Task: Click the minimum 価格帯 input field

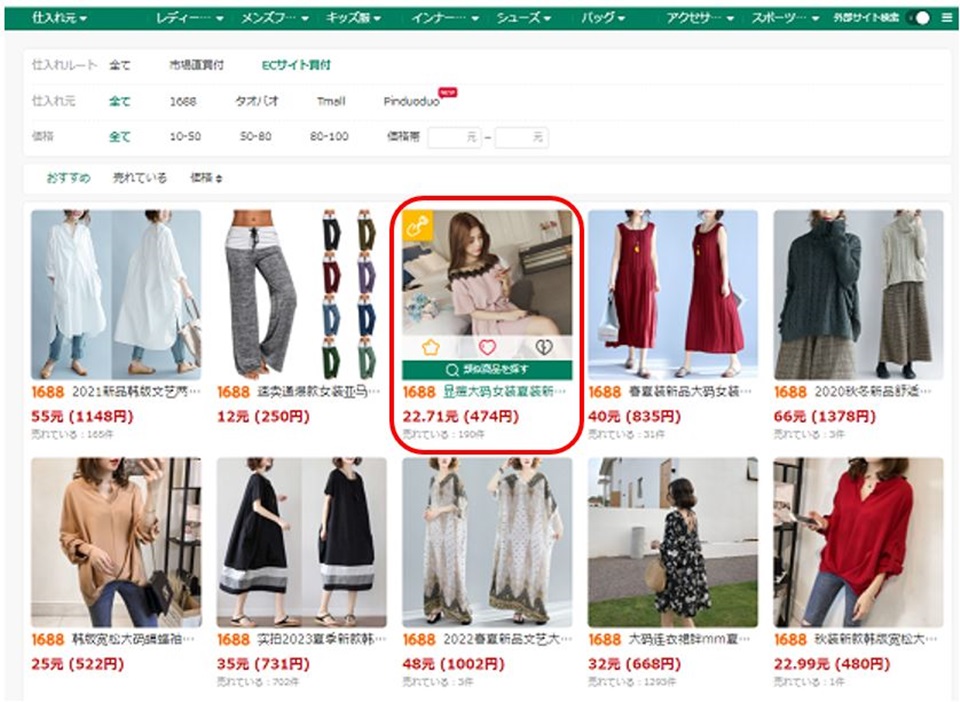Action: pyautogui.click(x=454, y=137)
